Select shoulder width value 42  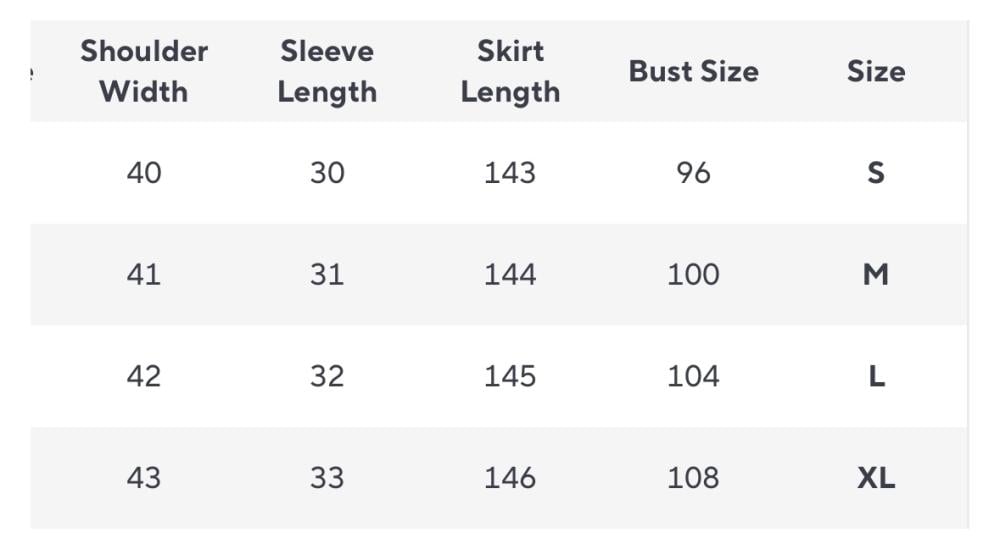click(144, 376)
